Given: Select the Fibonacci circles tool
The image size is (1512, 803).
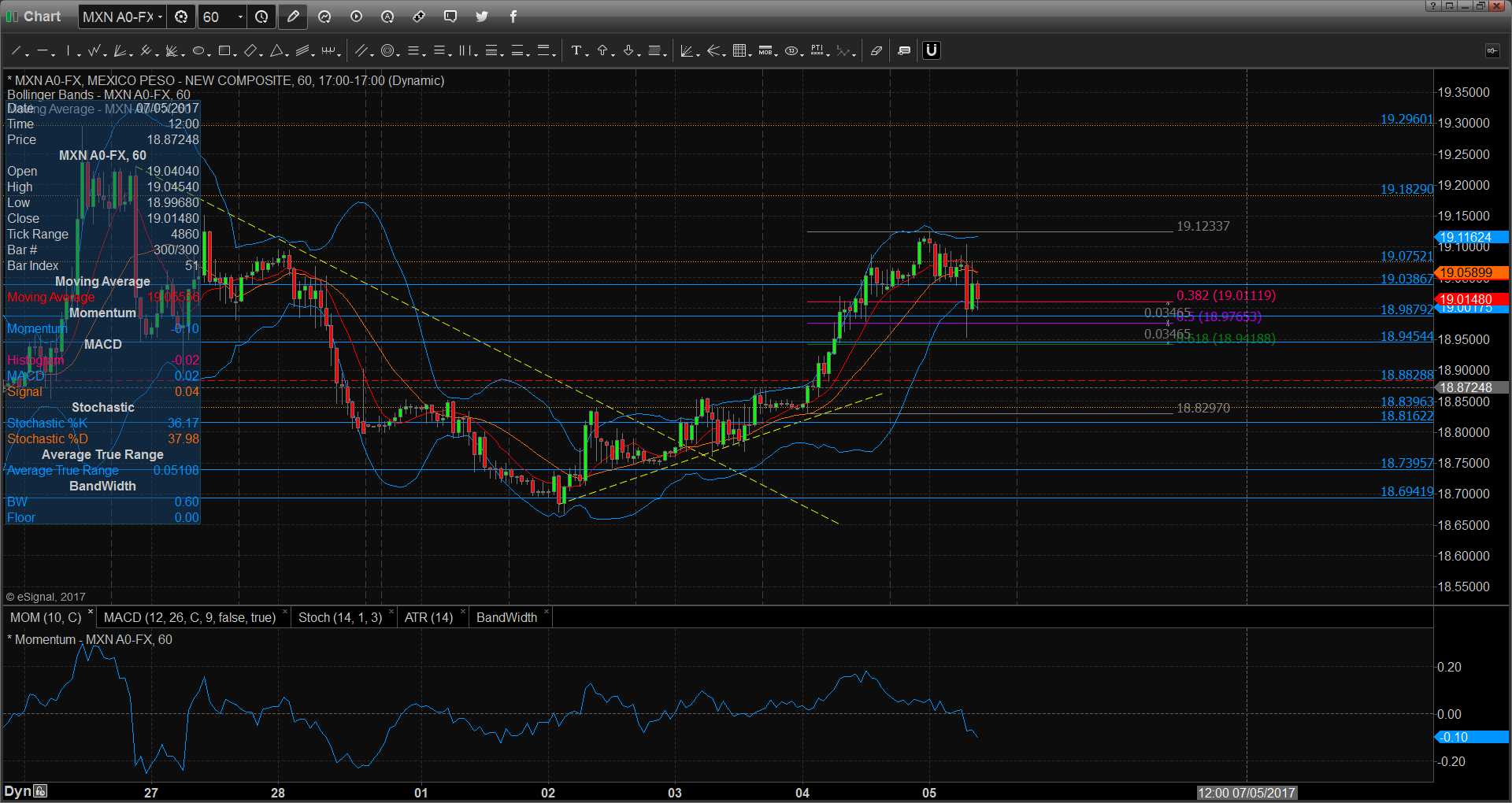Looking at the screenshot, I should pos(387,51).
